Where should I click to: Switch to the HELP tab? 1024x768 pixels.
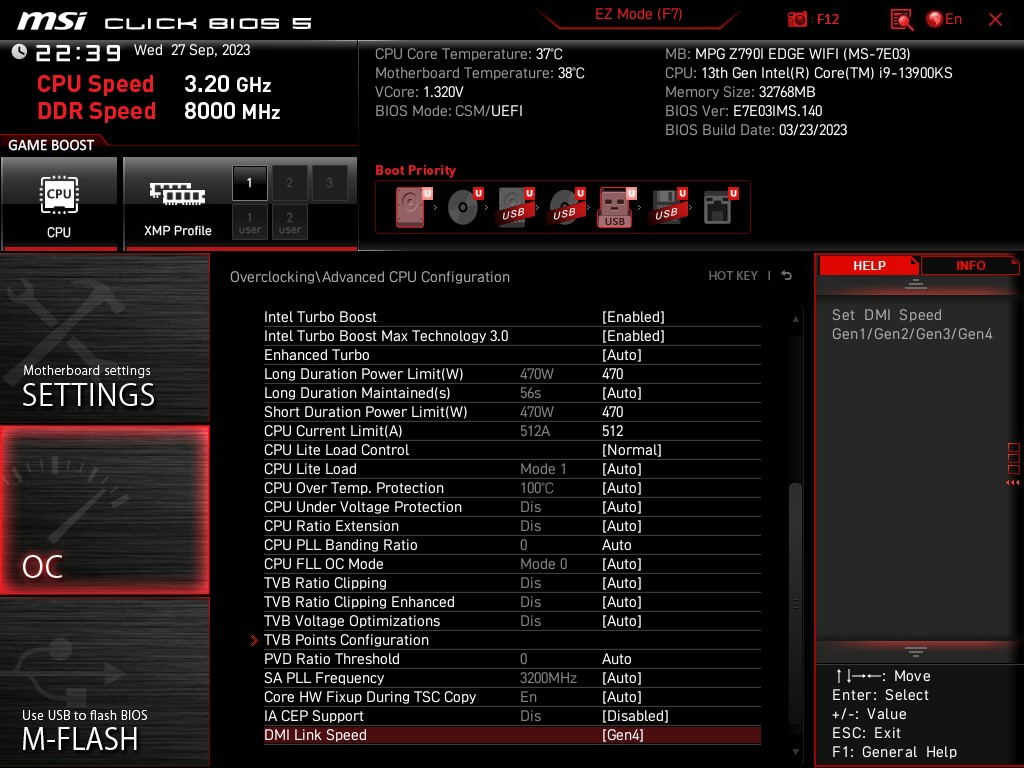point(869,266)
